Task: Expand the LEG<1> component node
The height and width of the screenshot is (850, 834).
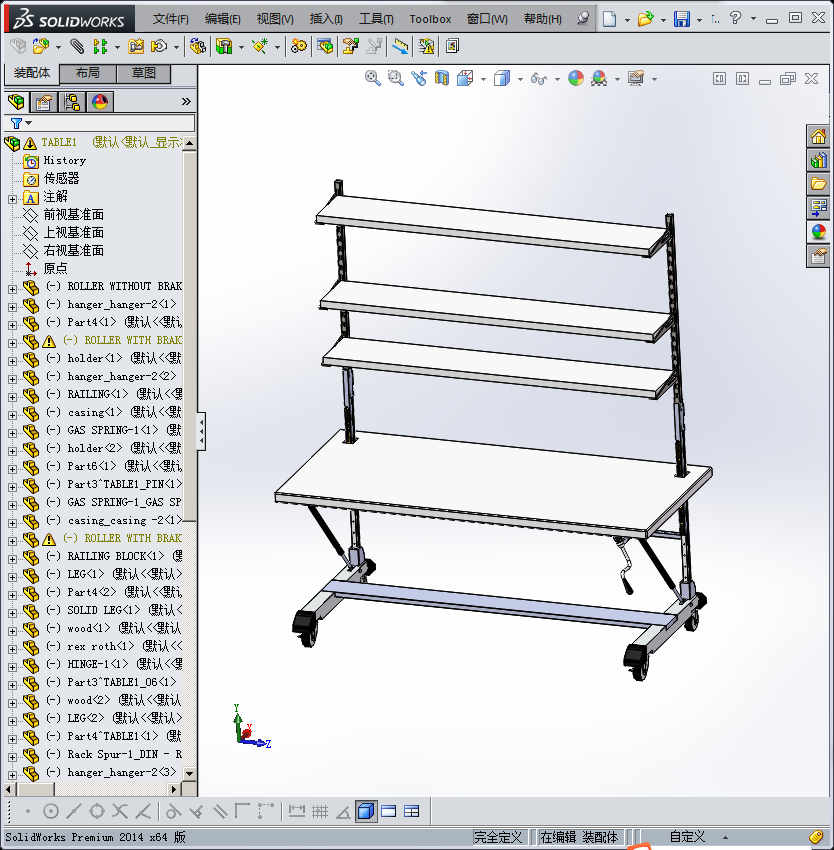Action: [12, 577]
